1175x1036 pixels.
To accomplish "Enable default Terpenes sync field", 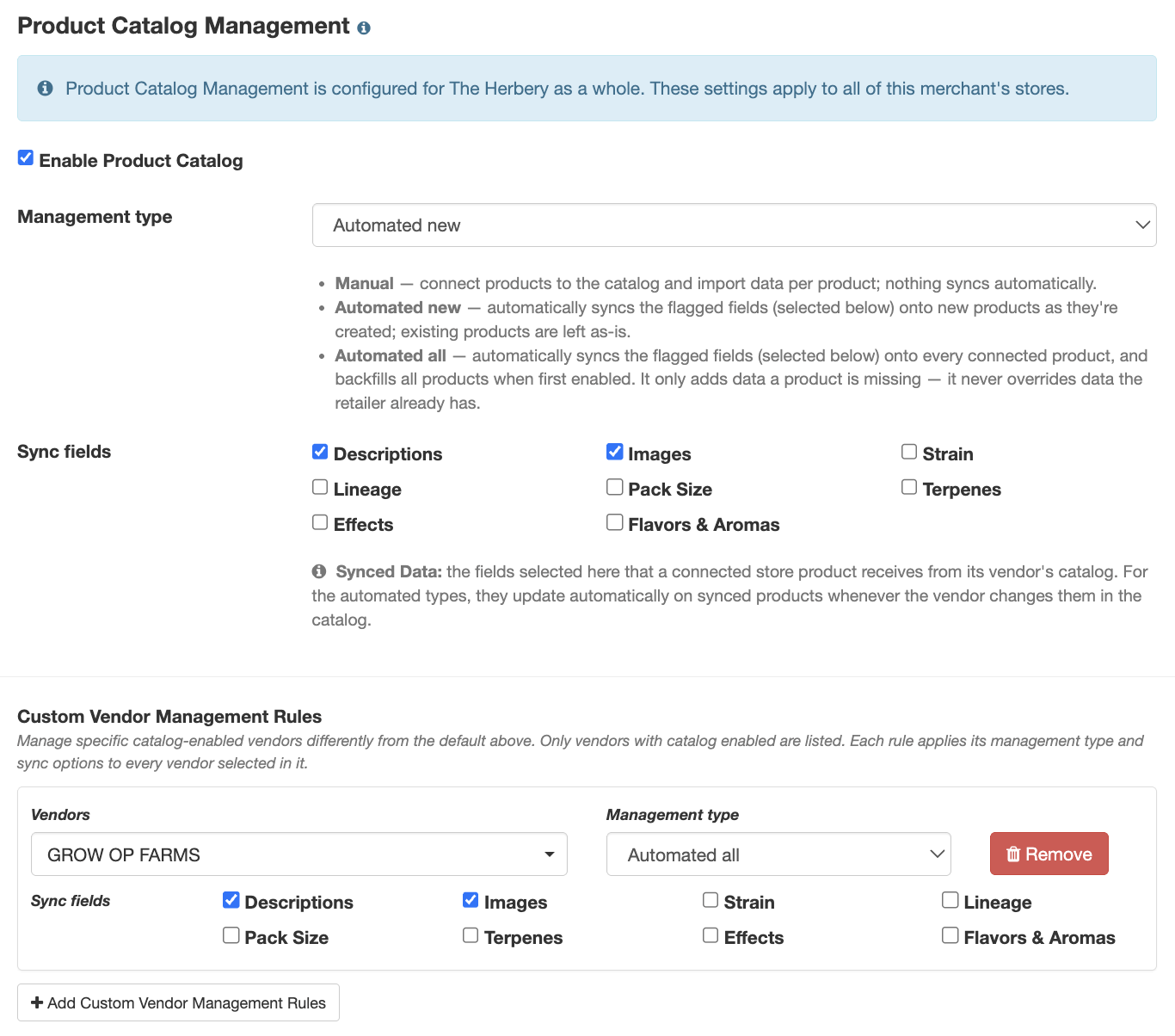I will click(x=909, y=487).
